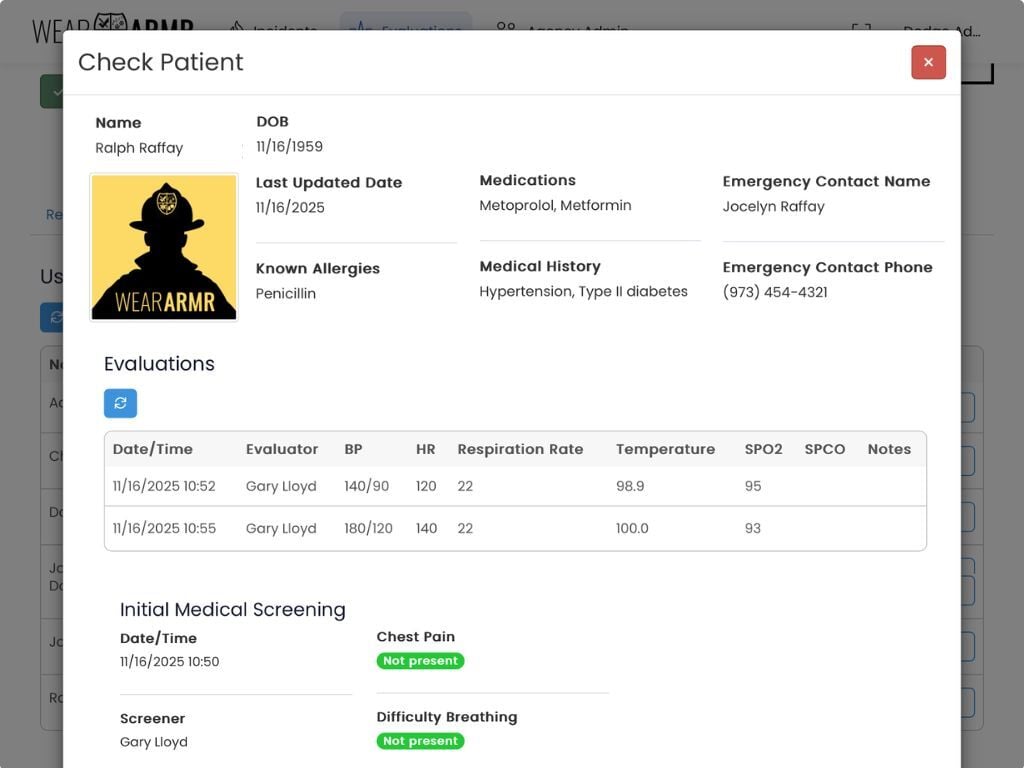1024x768 pixels.
Task: Close the Check Patient dialog
Action: (x=928, y=62)
